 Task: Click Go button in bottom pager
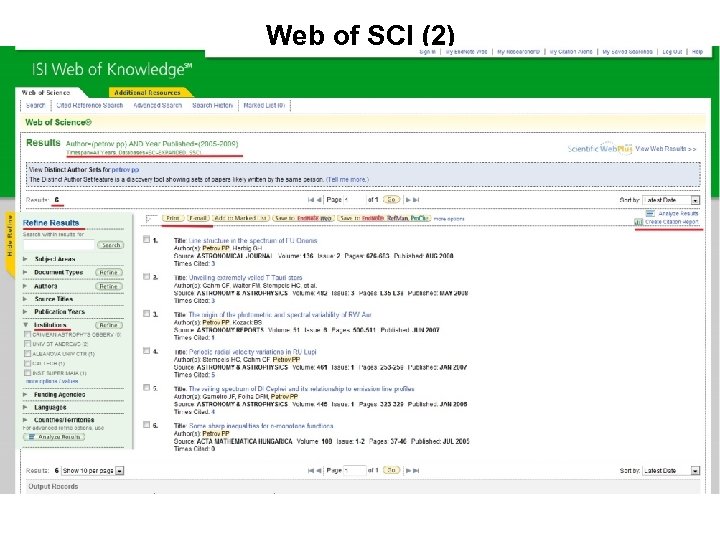pyautogui.click(x=391, y=471)
